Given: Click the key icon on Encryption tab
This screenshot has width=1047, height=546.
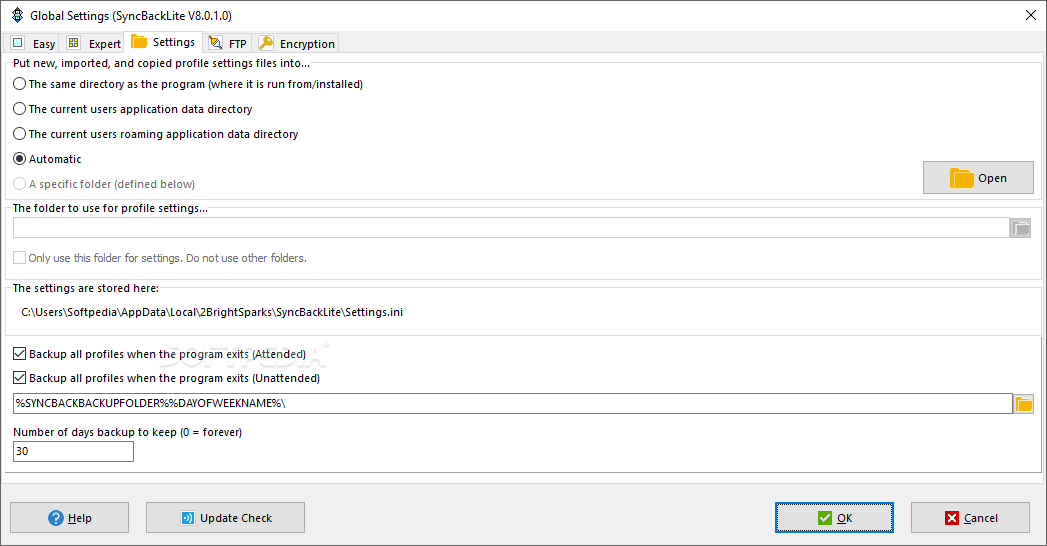Looking at the screenshot, I should point(266,43).
